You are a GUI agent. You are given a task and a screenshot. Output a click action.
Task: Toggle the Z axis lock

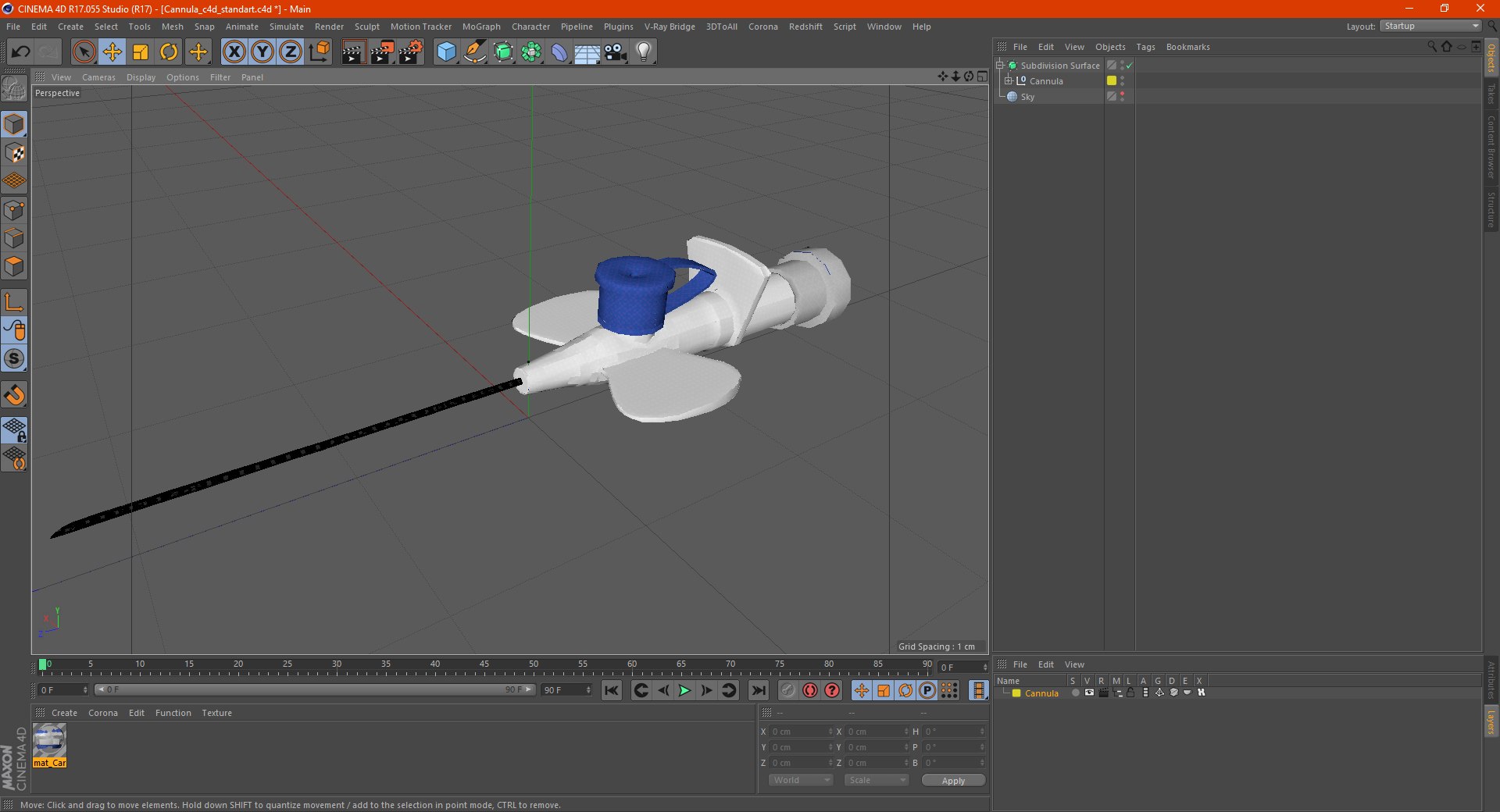[291, 52]
